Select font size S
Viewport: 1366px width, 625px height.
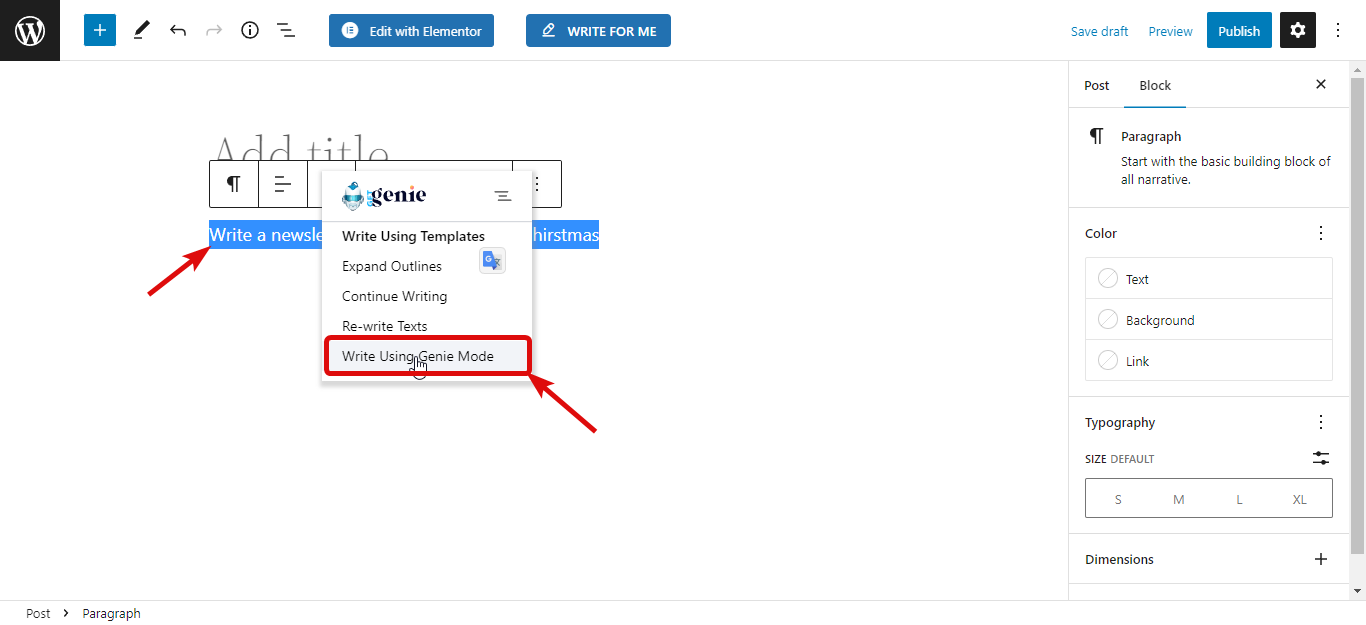click(x=1118, y=499)
